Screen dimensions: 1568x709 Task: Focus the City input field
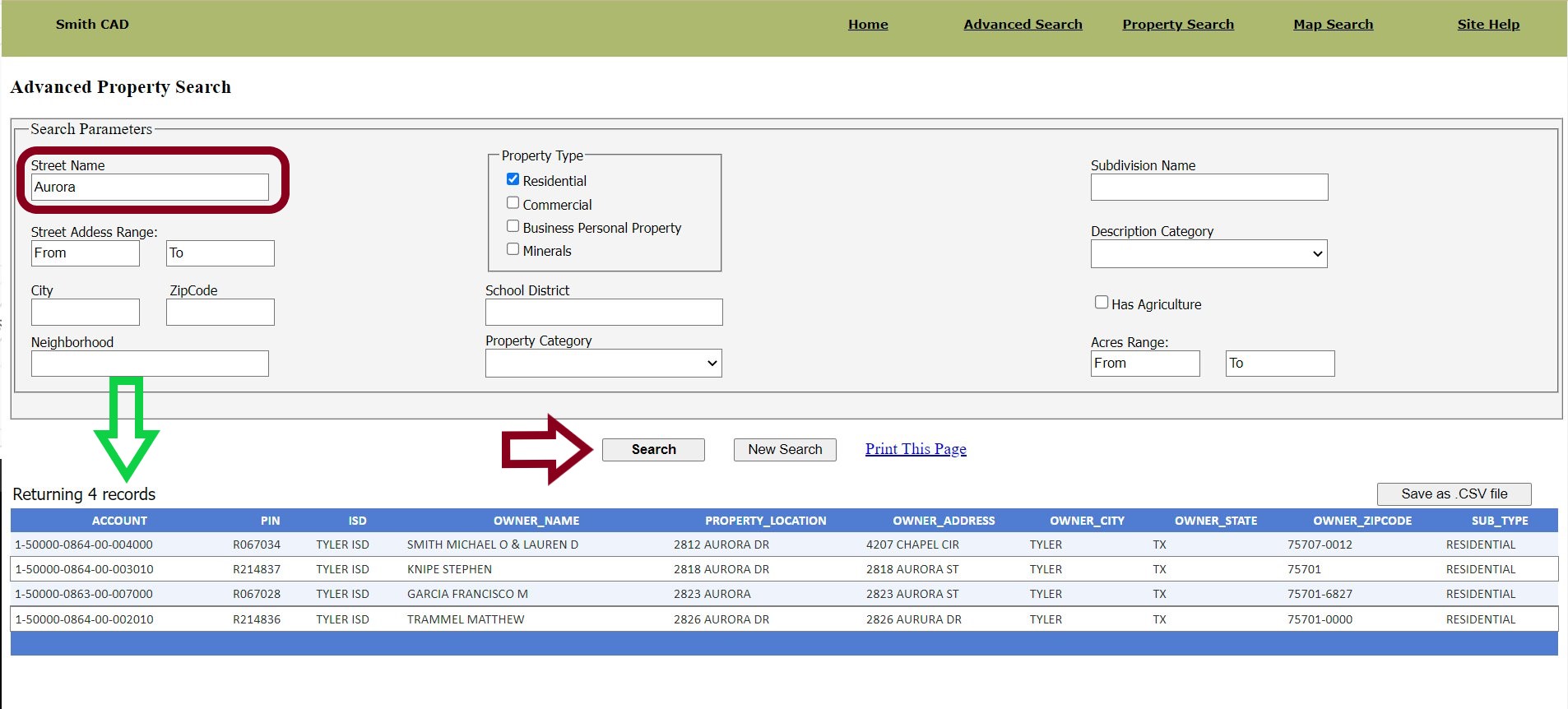(86, 313)
